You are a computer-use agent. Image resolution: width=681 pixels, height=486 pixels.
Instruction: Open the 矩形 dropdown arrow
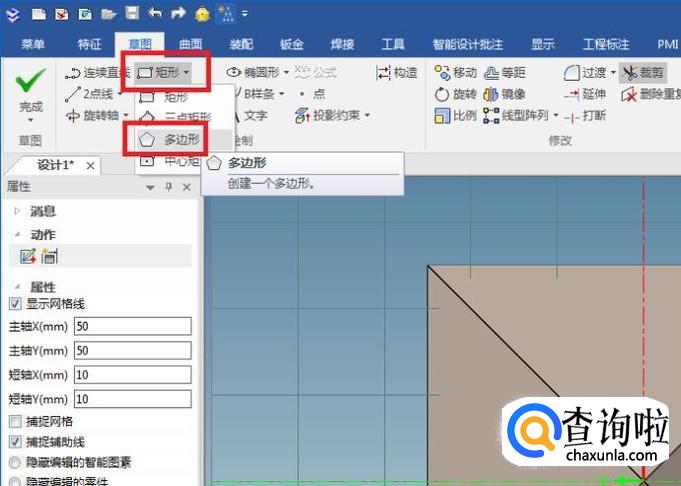coord(186,73)
